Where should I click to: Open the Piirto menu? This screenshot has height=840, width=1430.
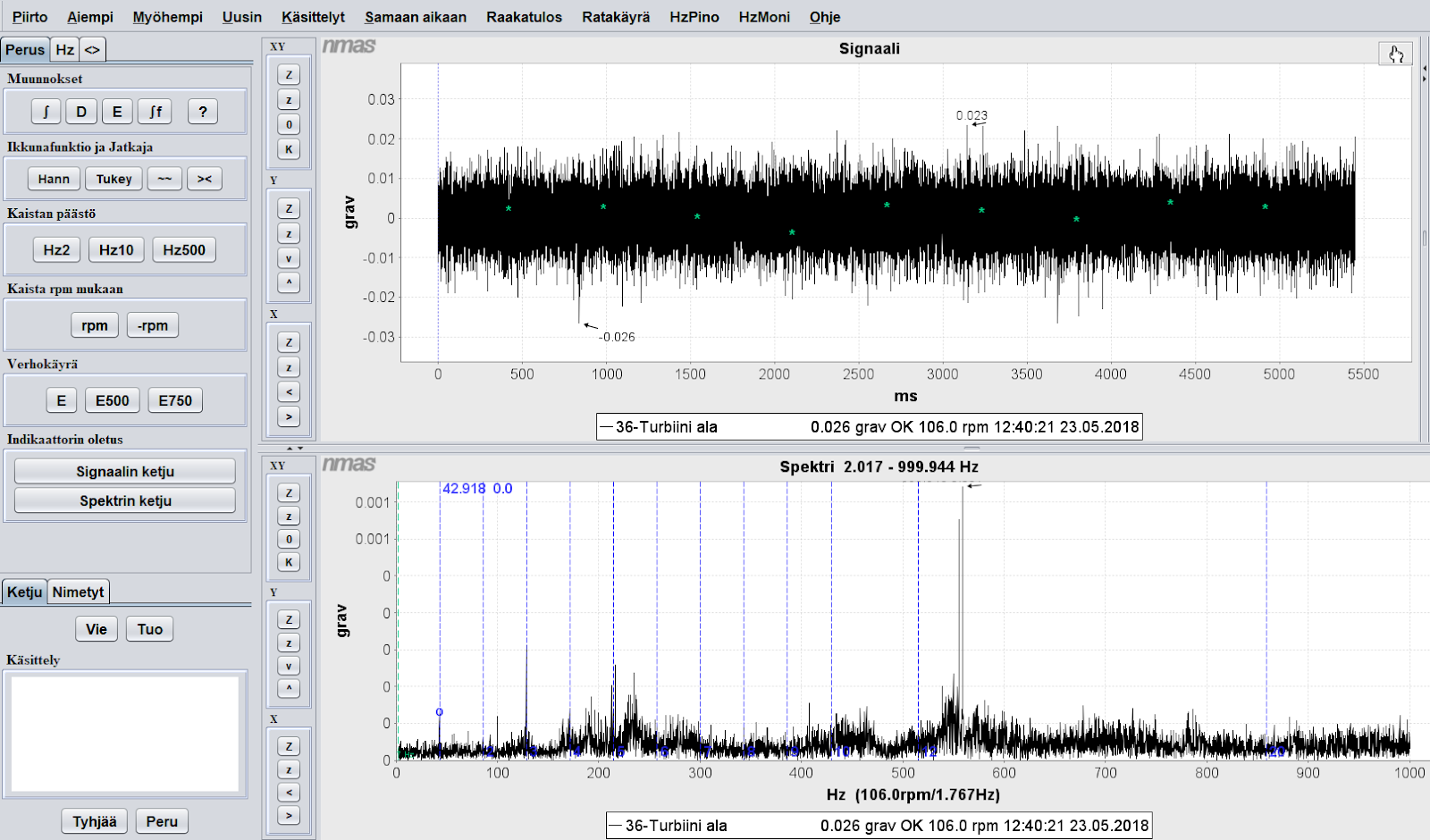(x=29, y=17)
